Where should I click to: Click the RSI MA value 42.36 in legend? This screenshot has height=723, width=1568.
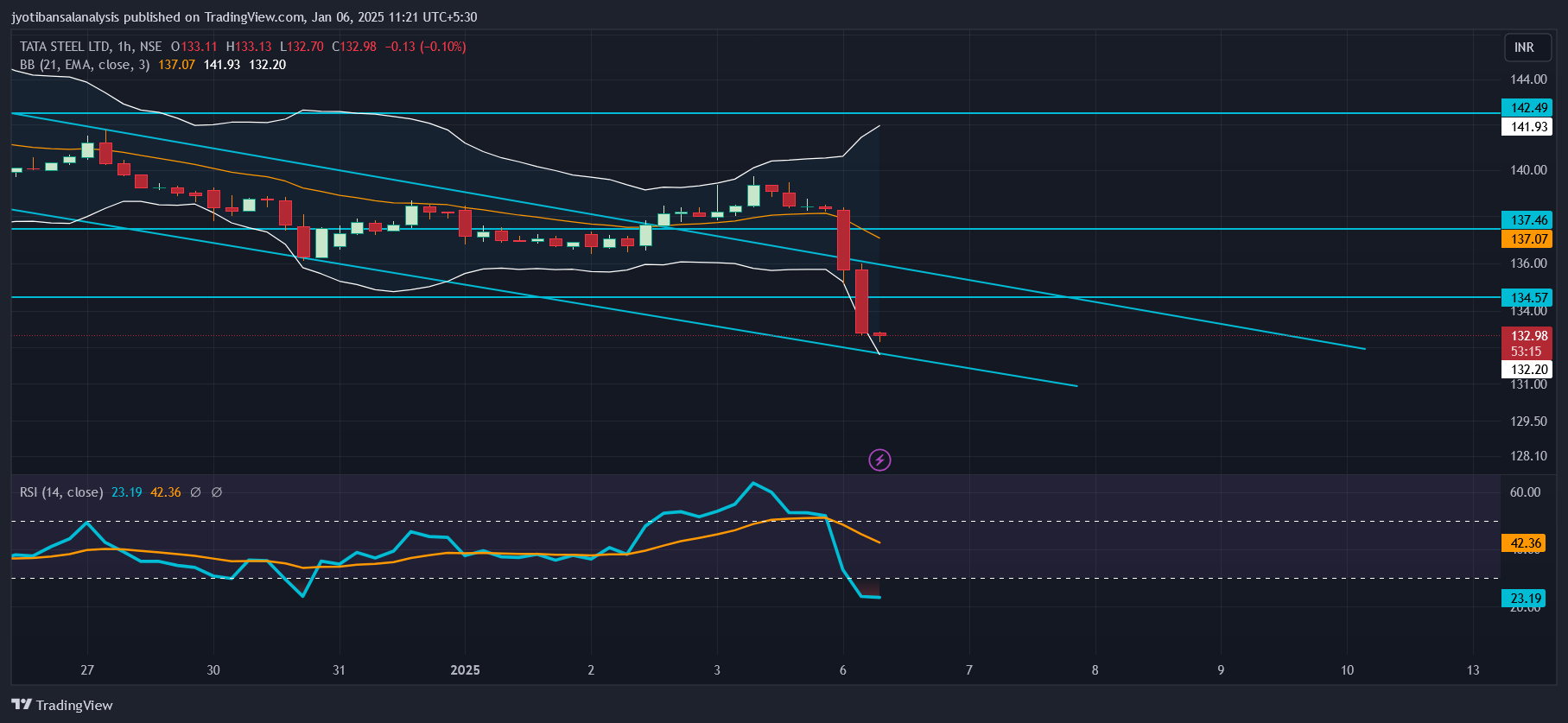click(166, 492)
